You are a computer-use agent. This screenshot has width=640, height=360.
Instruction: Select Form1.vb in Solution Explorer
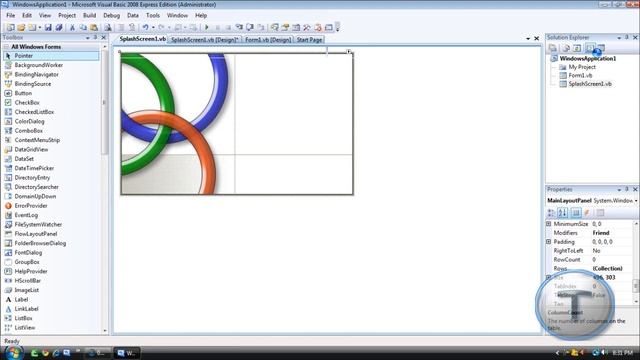[580, 75]
